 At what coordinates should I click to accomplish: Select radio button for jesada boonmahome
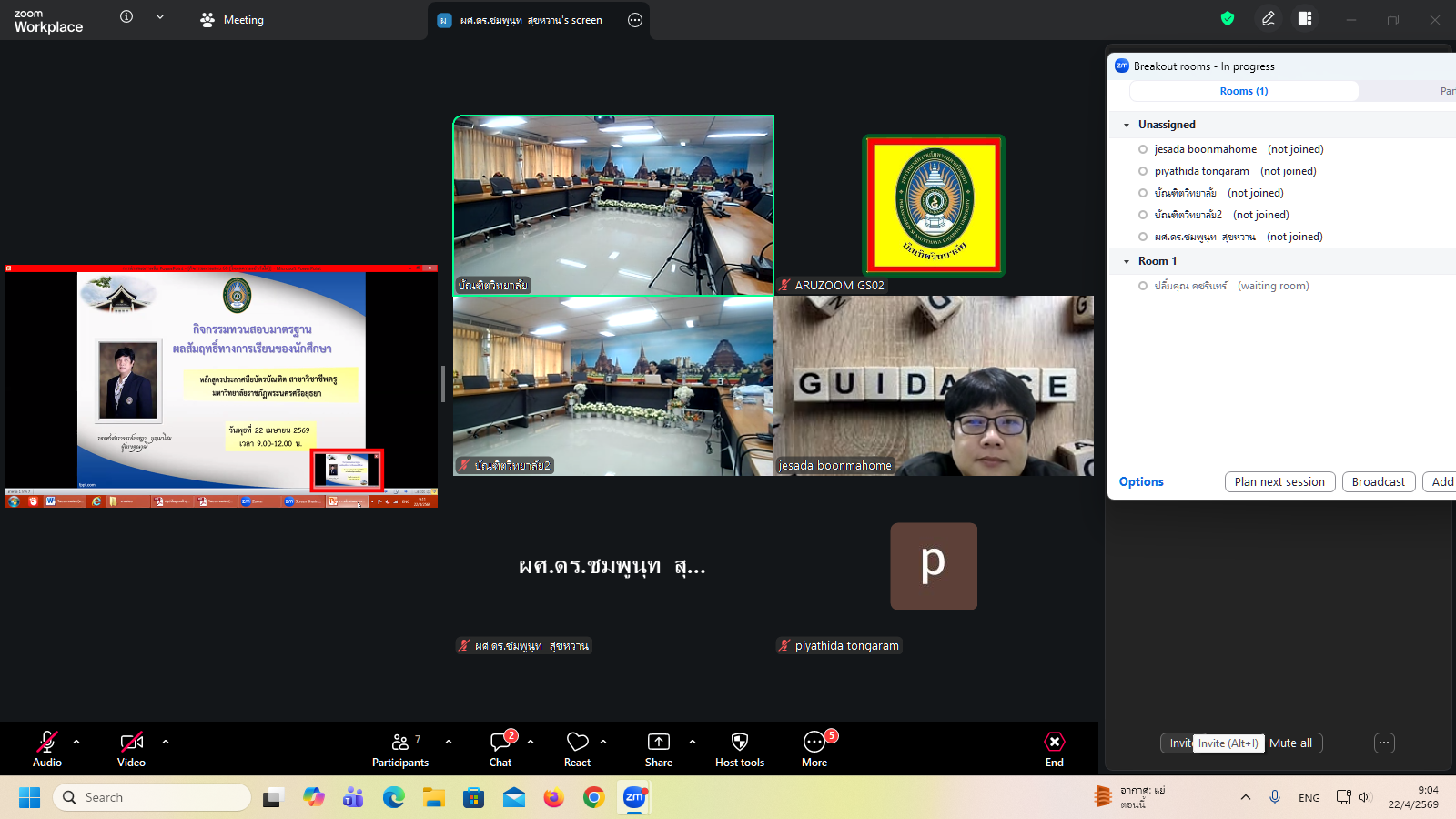pos(1143,149)
